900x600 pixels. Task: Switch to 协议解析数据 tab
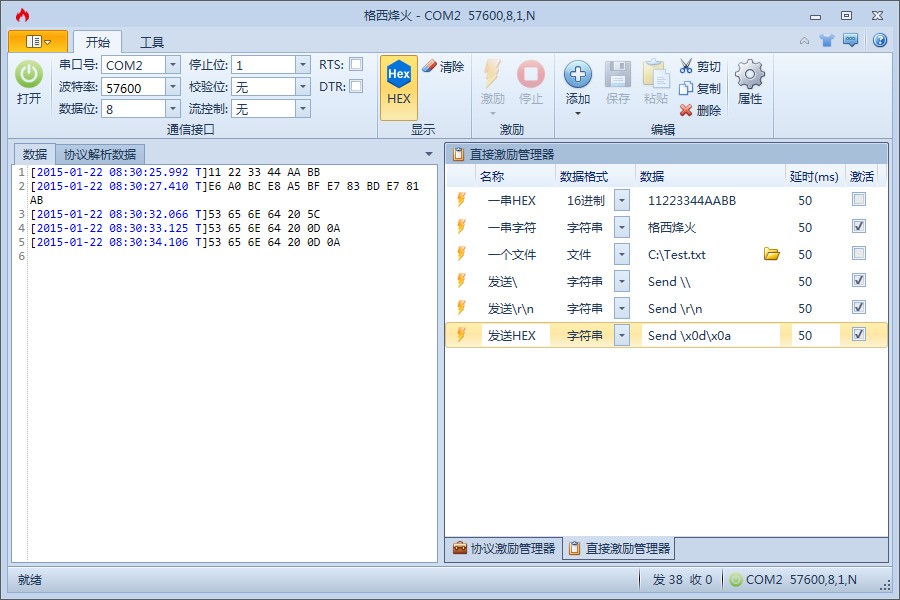point(100,154)
